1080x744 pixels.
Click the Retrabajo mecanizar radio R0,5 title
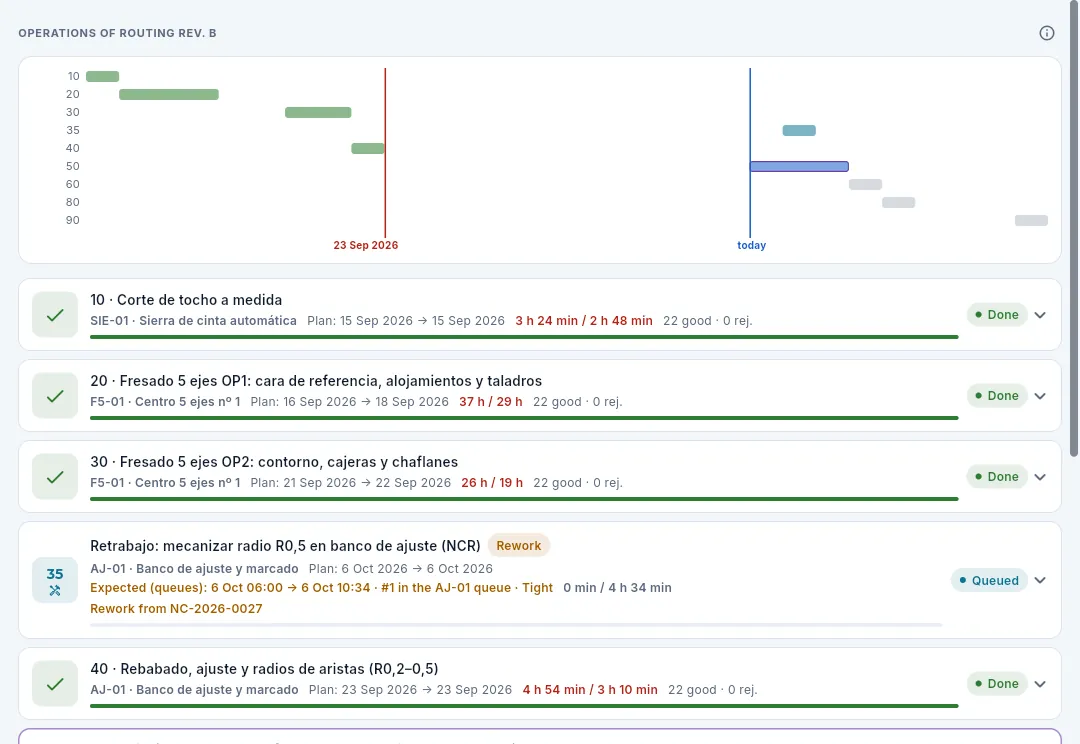click(285, 546)
